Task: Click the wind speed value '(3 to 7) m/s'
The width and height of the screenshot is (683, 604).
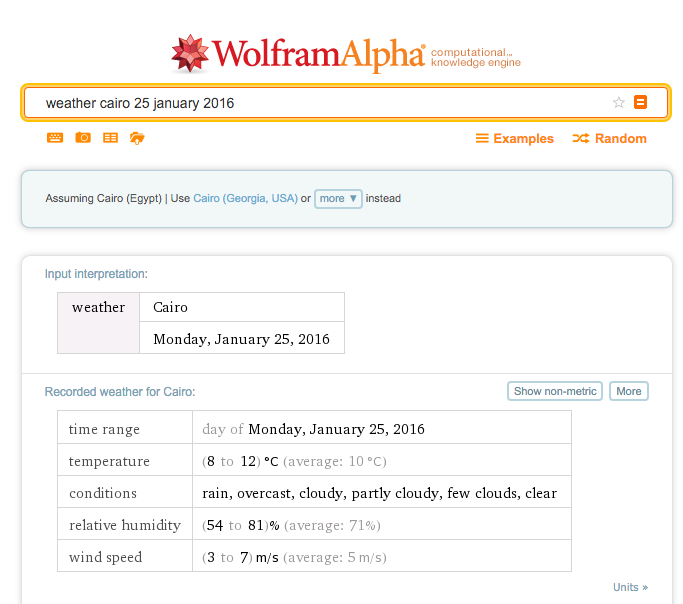Action: tap(240, 557)
